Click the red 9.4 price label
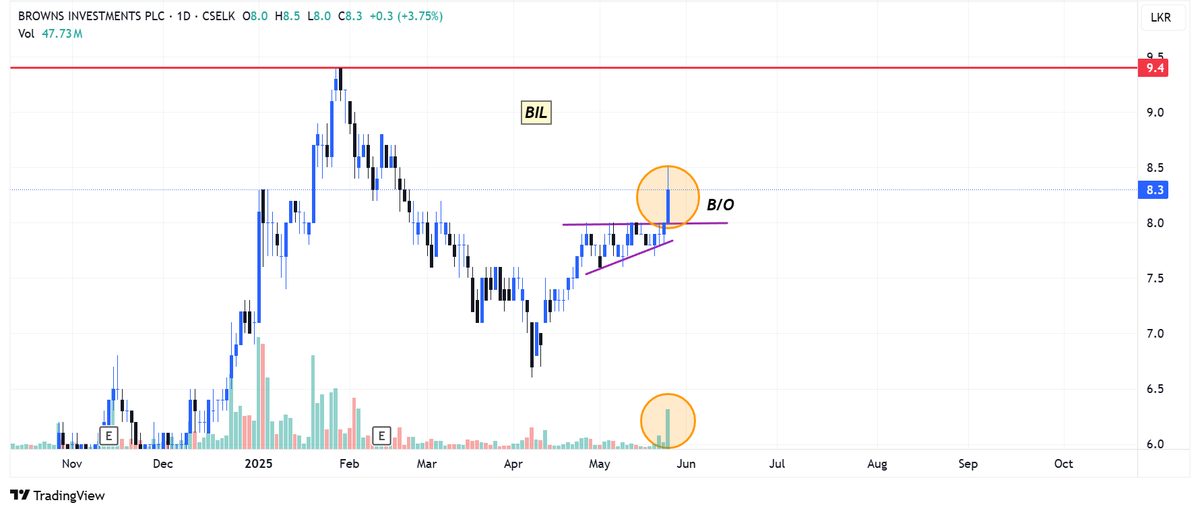The width and height of the screenshot is (1200, 513). (x=1156, y=68)
